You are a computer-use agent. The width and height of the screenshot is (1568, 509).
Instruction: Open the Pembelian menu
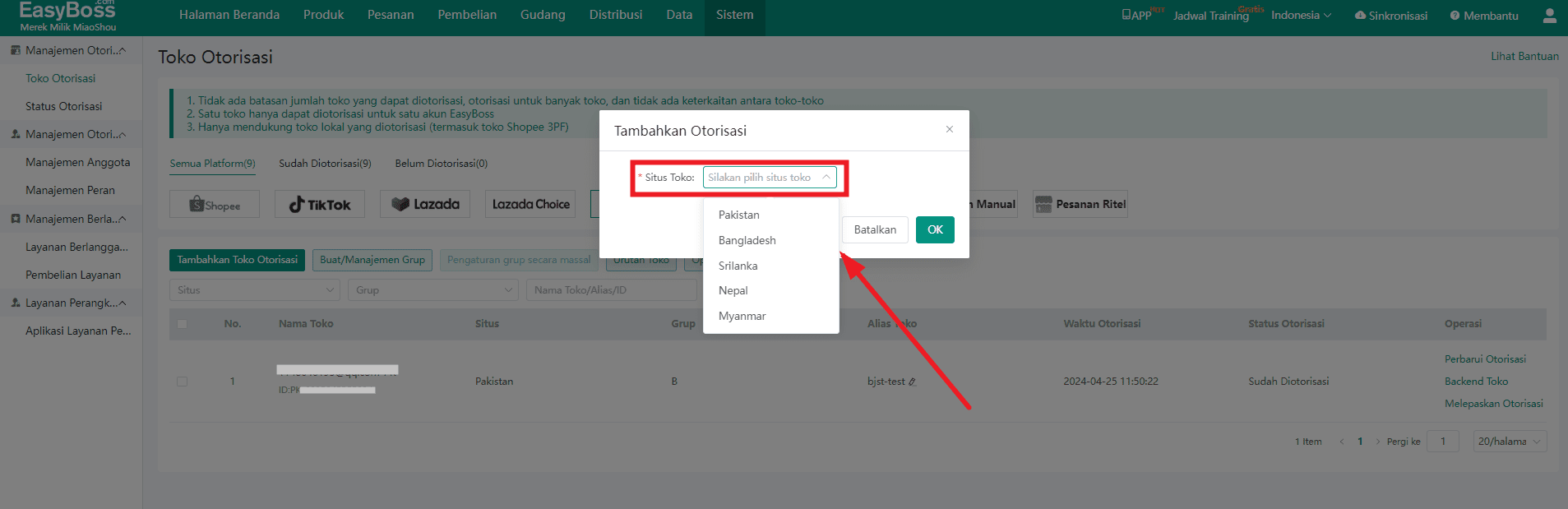[x=467, y=15]
